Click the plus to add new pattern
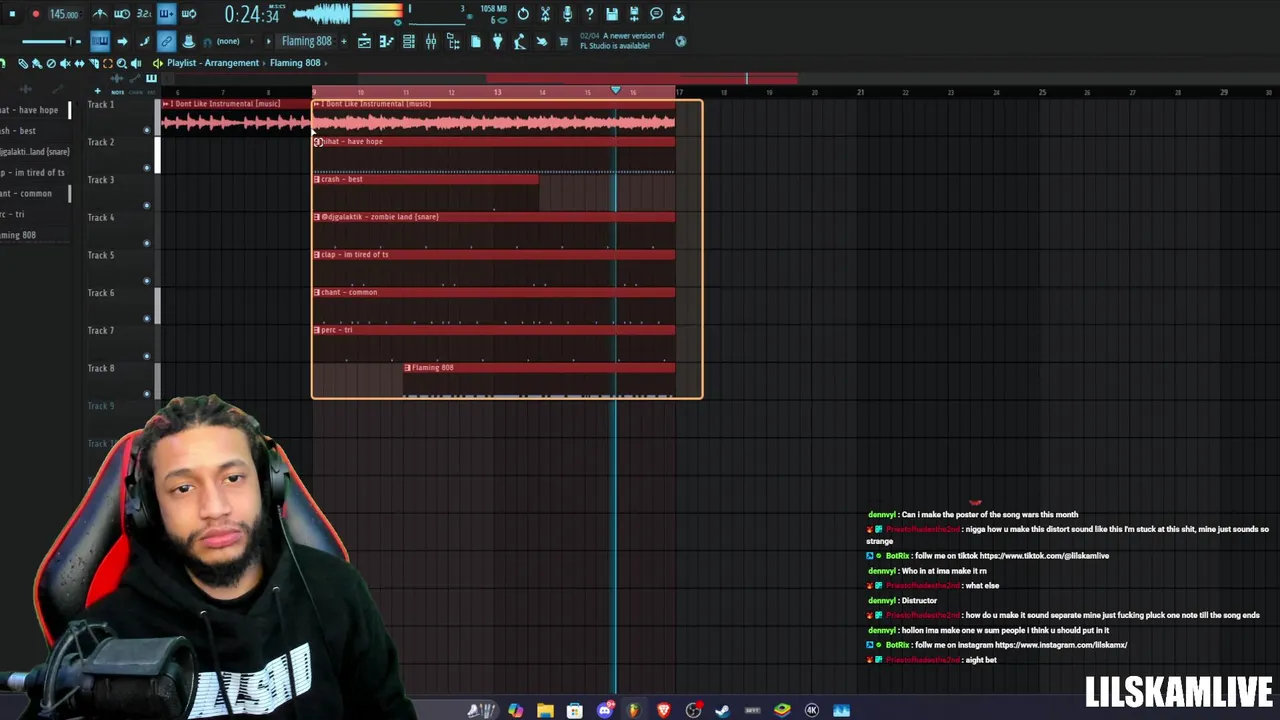1280x720 pixels. pyautogui.click(x=344, y=41)
